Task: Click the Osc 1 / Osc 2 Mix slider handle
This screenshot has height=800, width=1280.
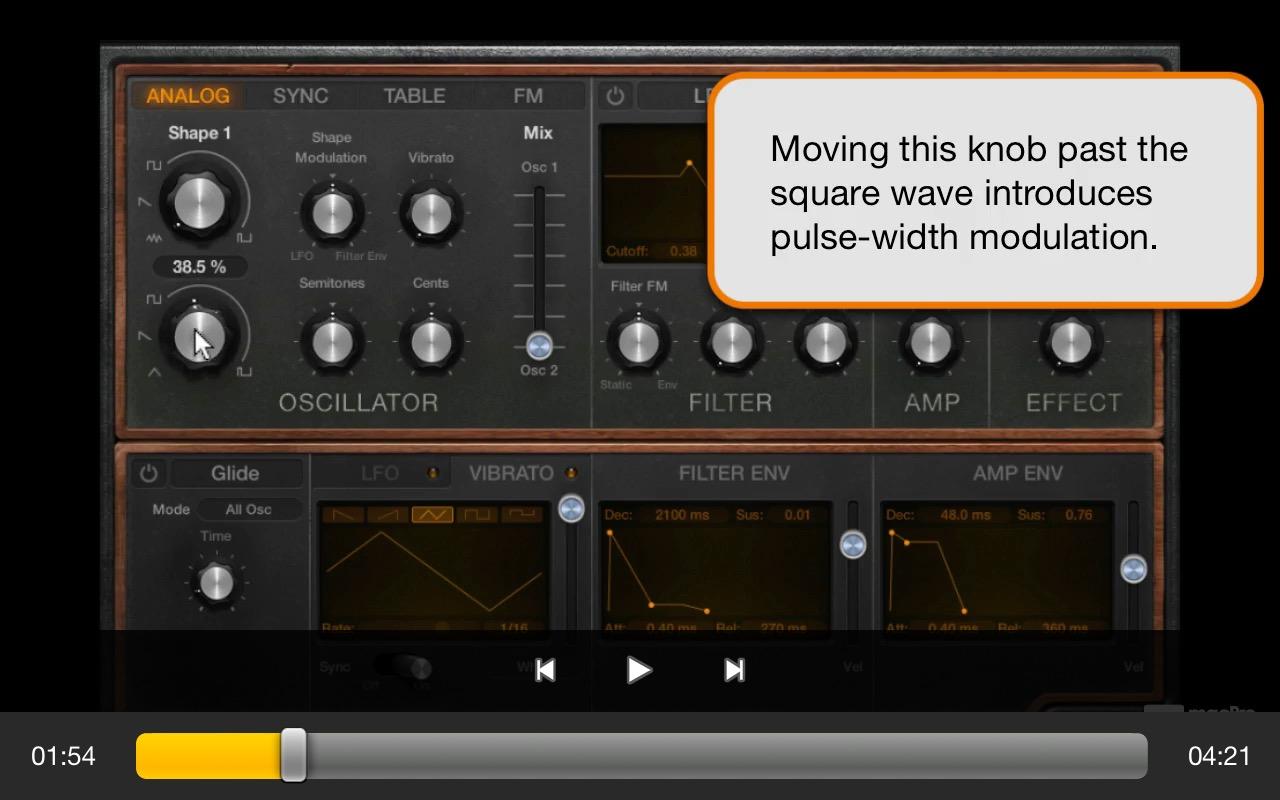Action: (x=539, y=346)
